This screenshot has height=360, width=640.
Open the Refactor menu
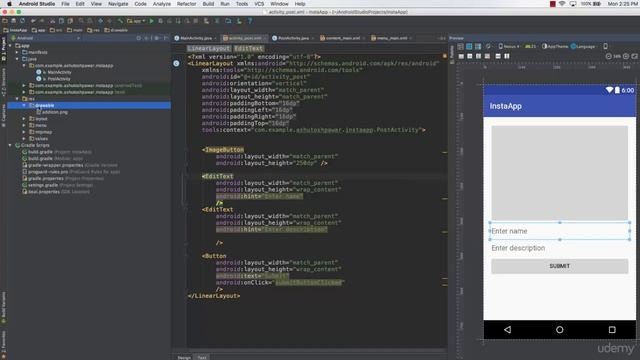pos(187,4)
